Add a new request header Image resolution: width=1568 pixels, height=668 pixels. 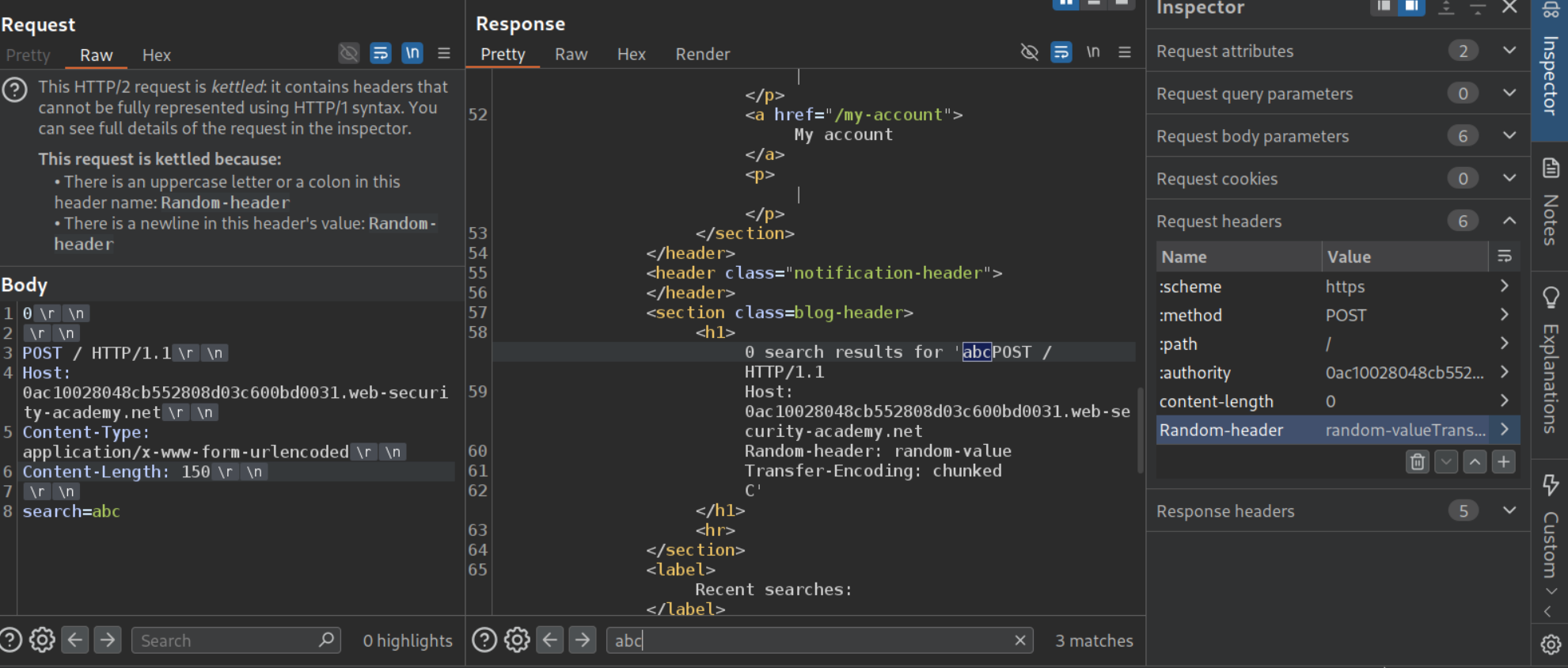[x=1503, y=461]
